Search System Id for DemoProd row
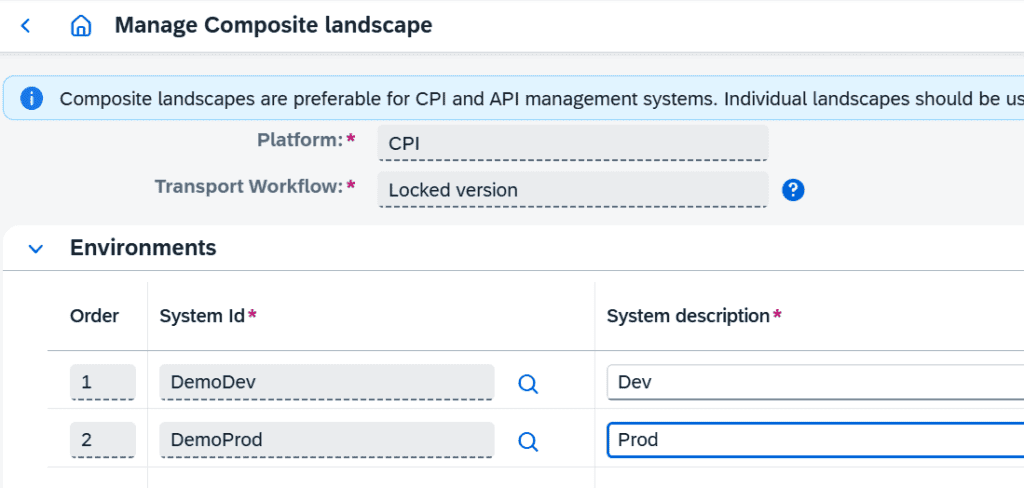The height and width of the screenshot is (488, 1024). click(528, 442)
